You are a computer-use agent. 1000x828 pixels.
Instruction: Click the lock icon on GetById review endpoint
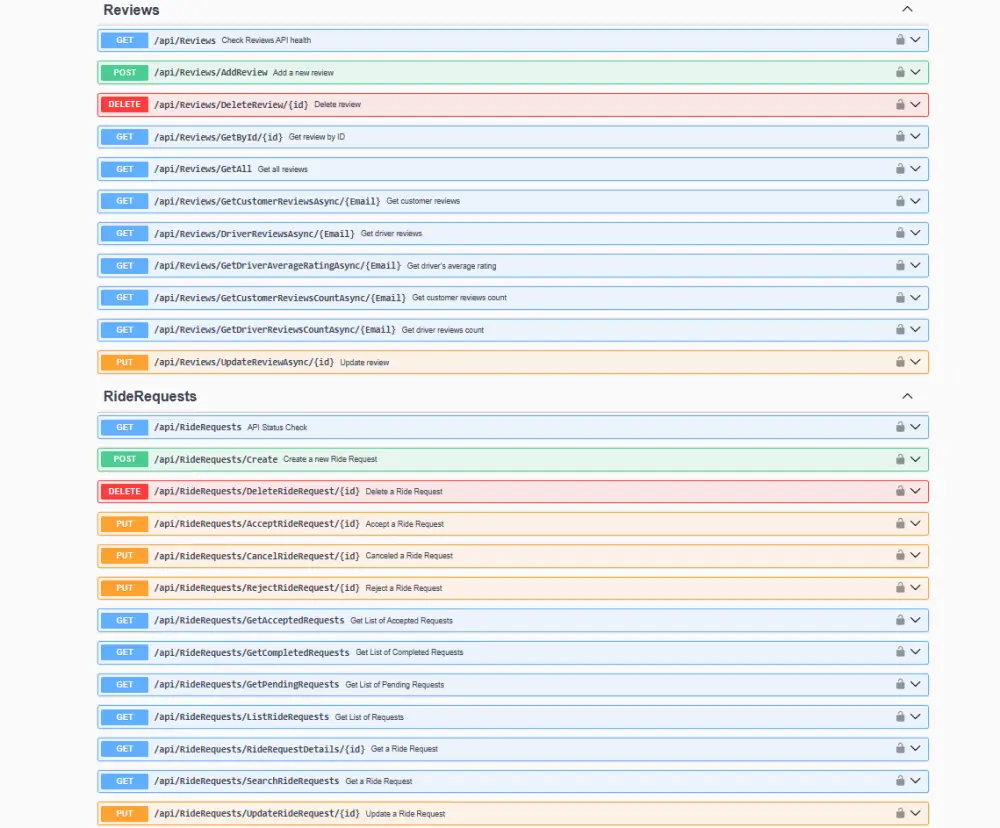[901, 136]
